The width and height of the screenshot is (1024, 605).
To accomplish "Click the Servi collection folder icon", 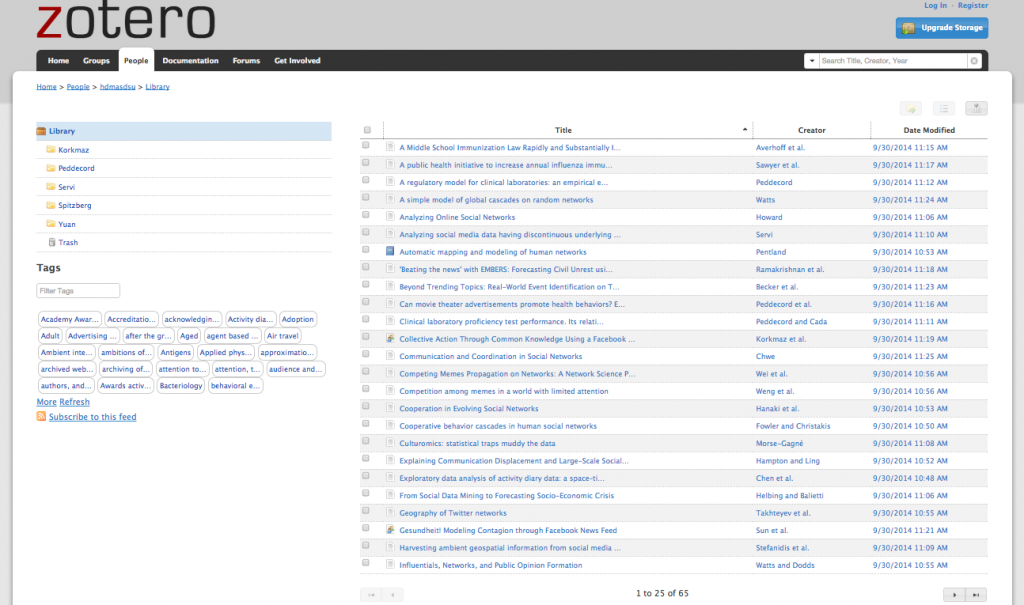I will (x=51, y=187).
